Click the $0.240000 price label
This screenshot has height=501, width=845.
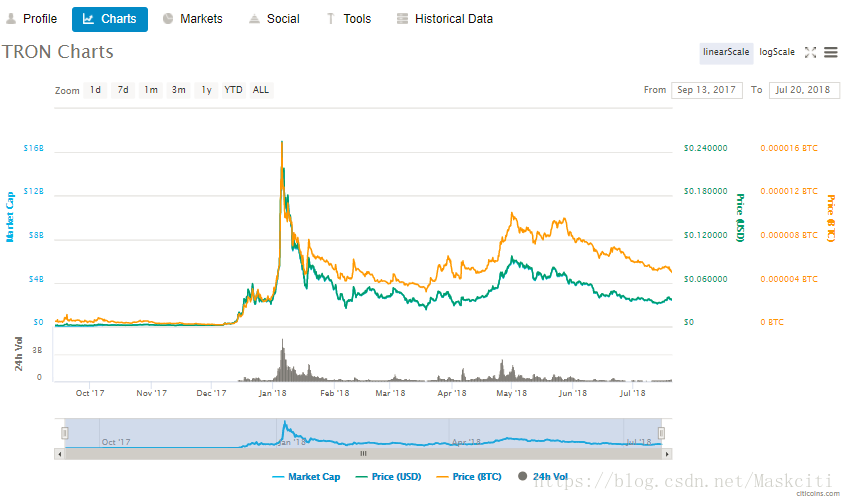(705, 148)
